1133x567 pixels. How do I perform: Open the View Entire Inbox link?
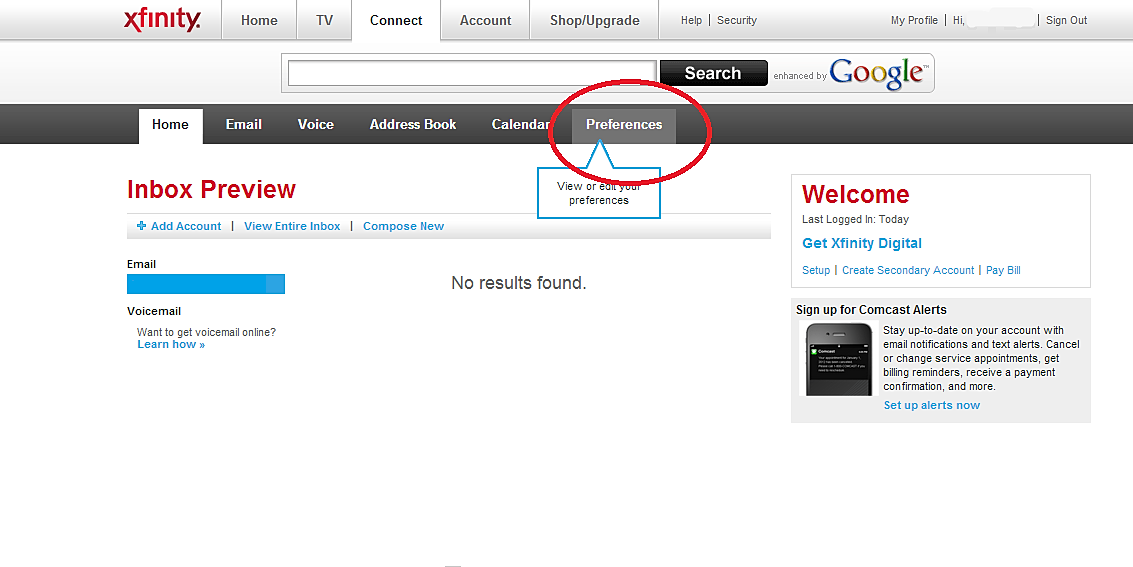[x=292, y=226]
